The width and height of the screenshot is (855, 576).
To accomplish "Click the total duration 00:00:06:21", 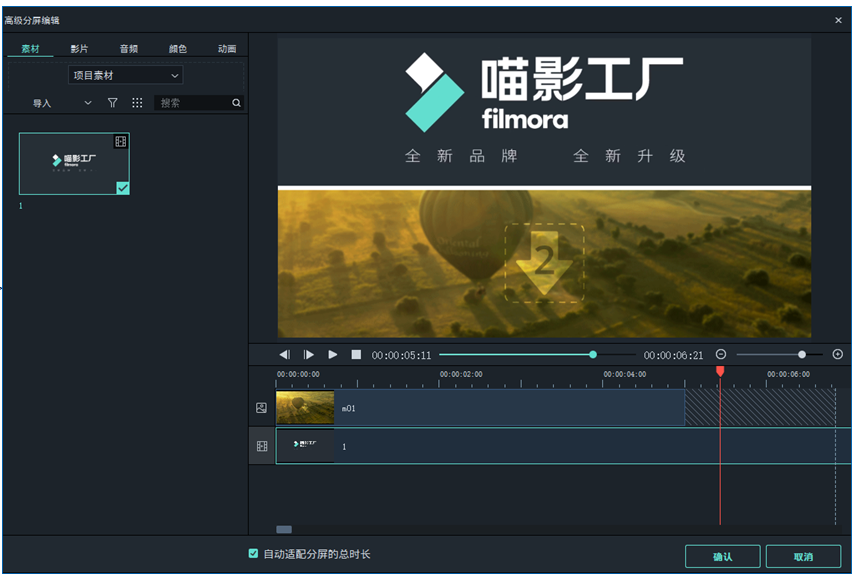I will (673, 355).
